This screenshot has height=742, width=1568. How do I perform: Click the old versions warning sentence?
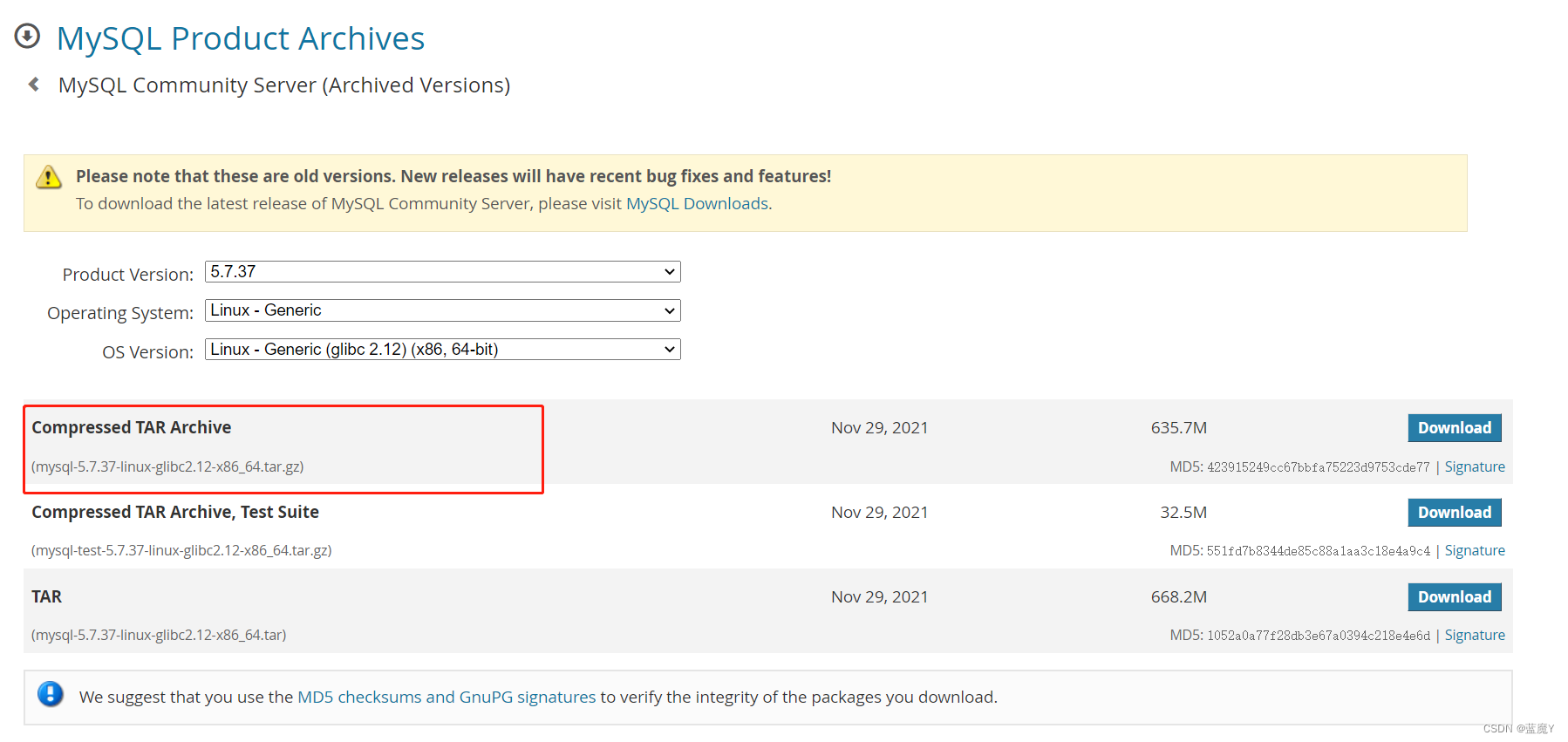(x=453, y=176)
